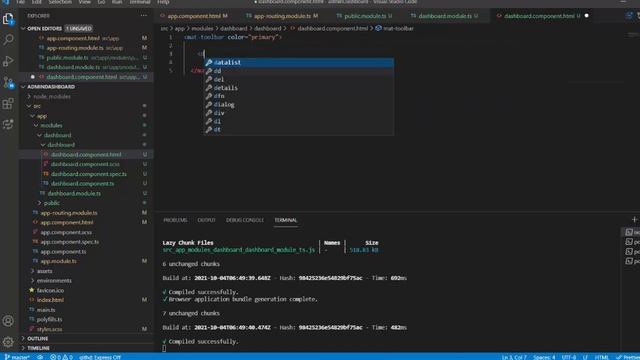The image size is (640, 360).
Task: Click the errors and warnings status indicator
Action: pos(61,357)
